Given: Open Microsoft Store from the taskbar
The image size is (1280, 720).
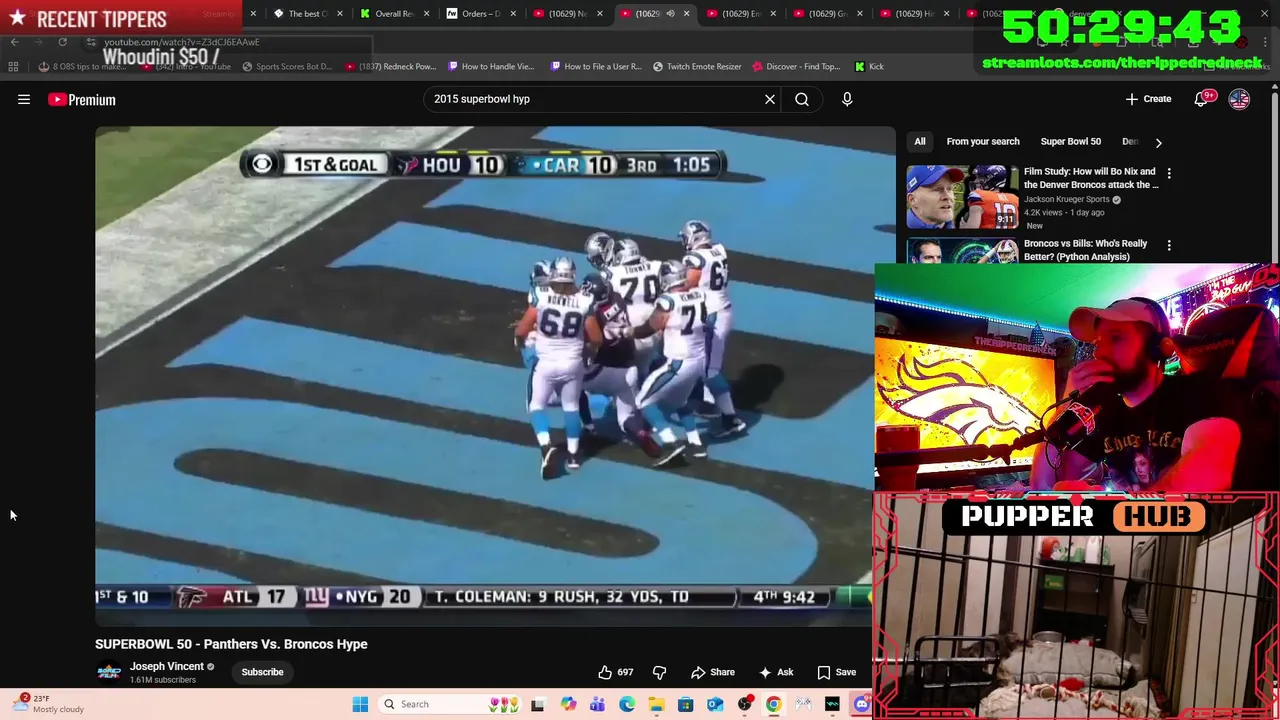Looking at the screenshot, I should point(686,704).
